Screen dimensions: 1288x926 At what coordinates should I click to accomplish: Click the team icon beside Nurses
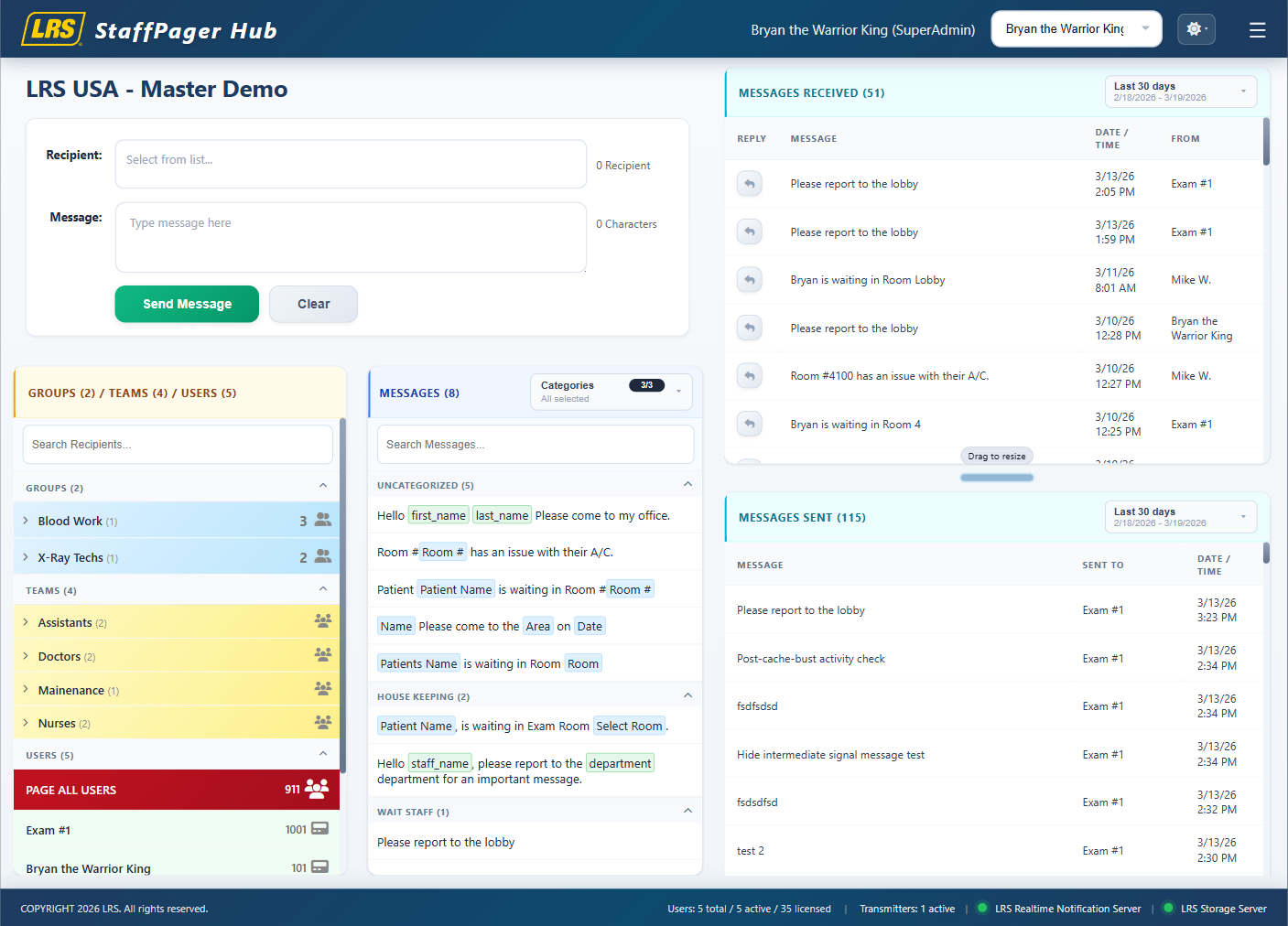tap(322, 722)
